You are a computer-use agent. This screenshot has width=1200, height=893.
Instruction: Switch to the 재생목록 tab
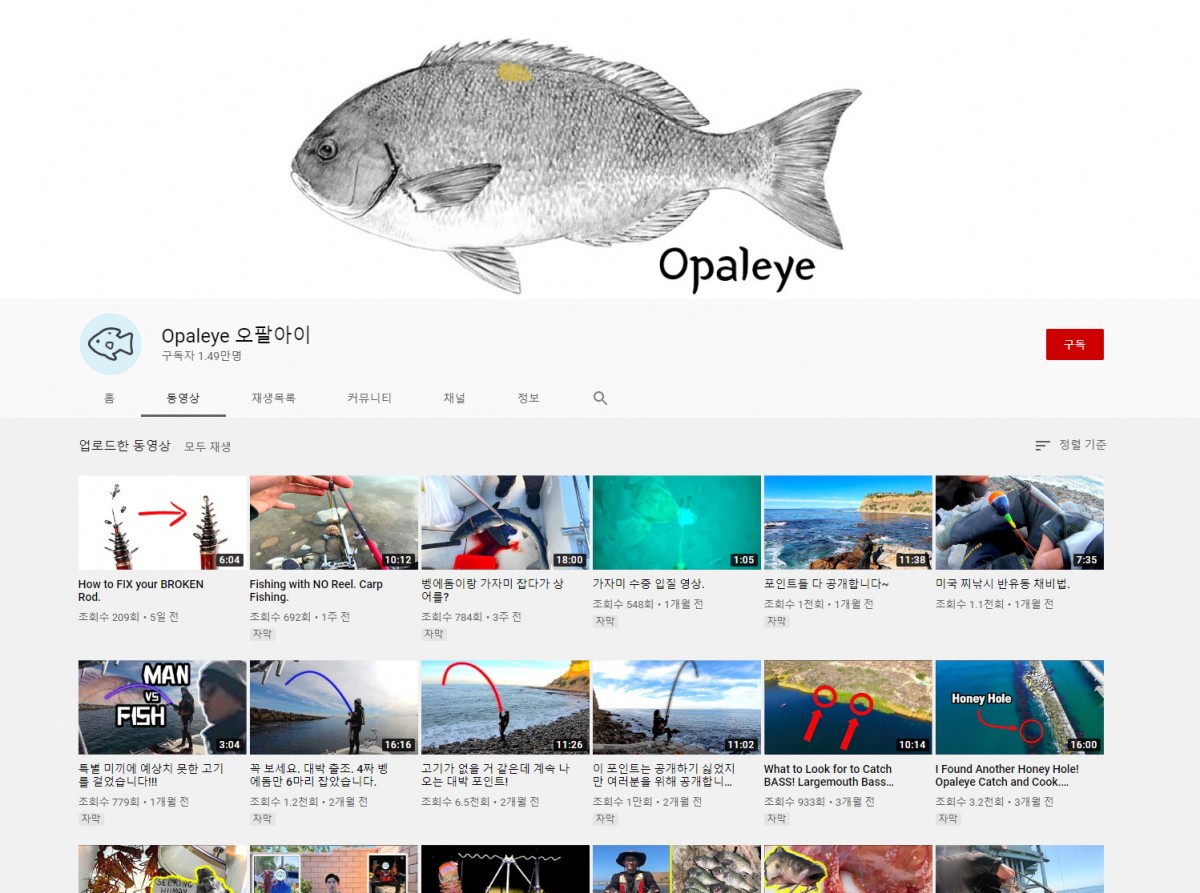point(273,398)
